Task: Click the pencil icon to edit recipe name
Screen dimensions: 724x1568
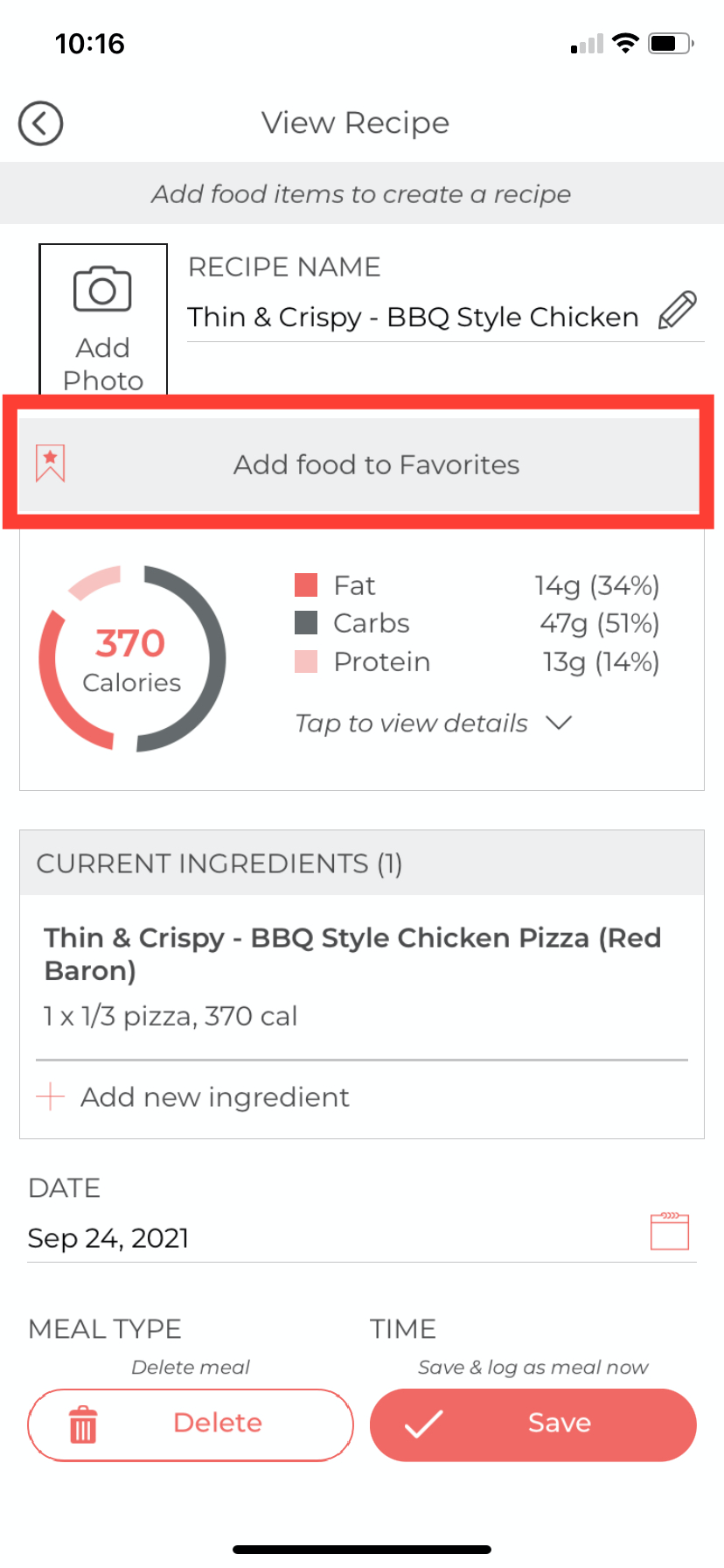Action: (x=677, y=311)
